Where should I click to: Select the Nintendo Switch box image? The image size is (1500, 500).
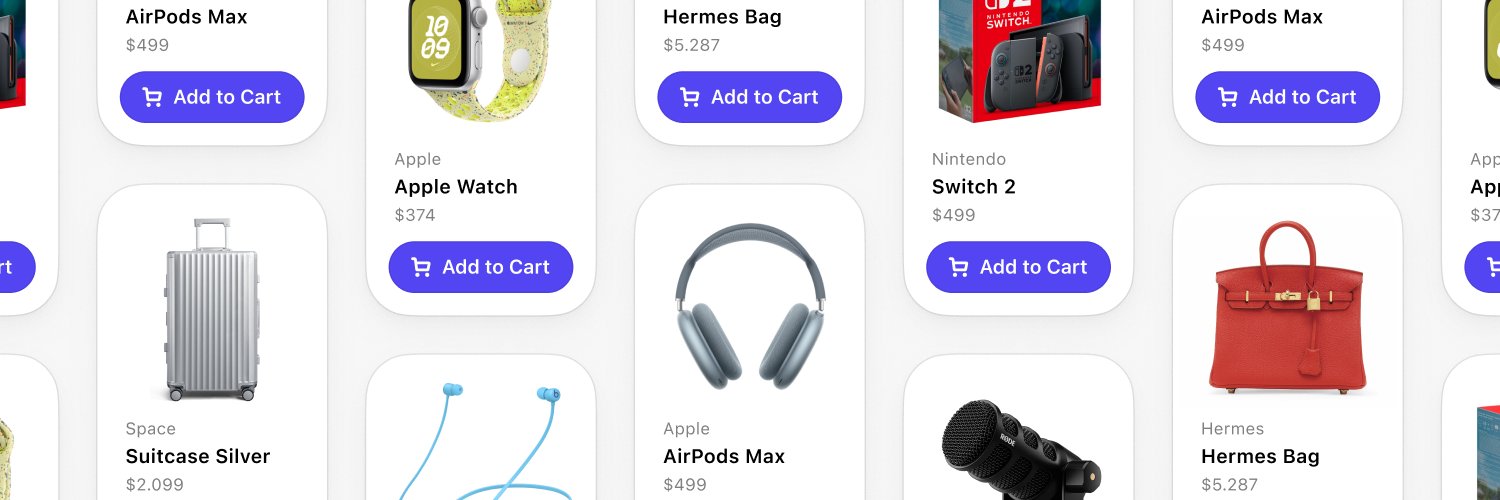click(1019, 58)
